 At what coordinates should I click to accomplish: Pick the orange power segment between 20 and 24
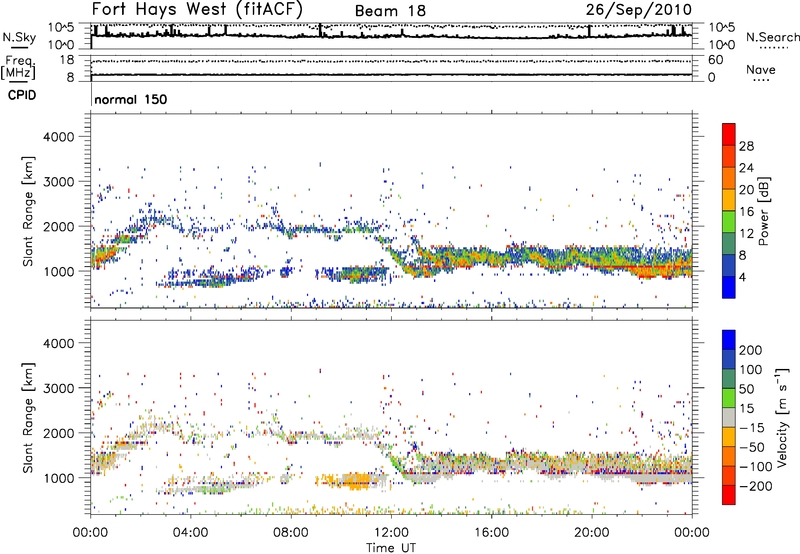pos(729,179)
